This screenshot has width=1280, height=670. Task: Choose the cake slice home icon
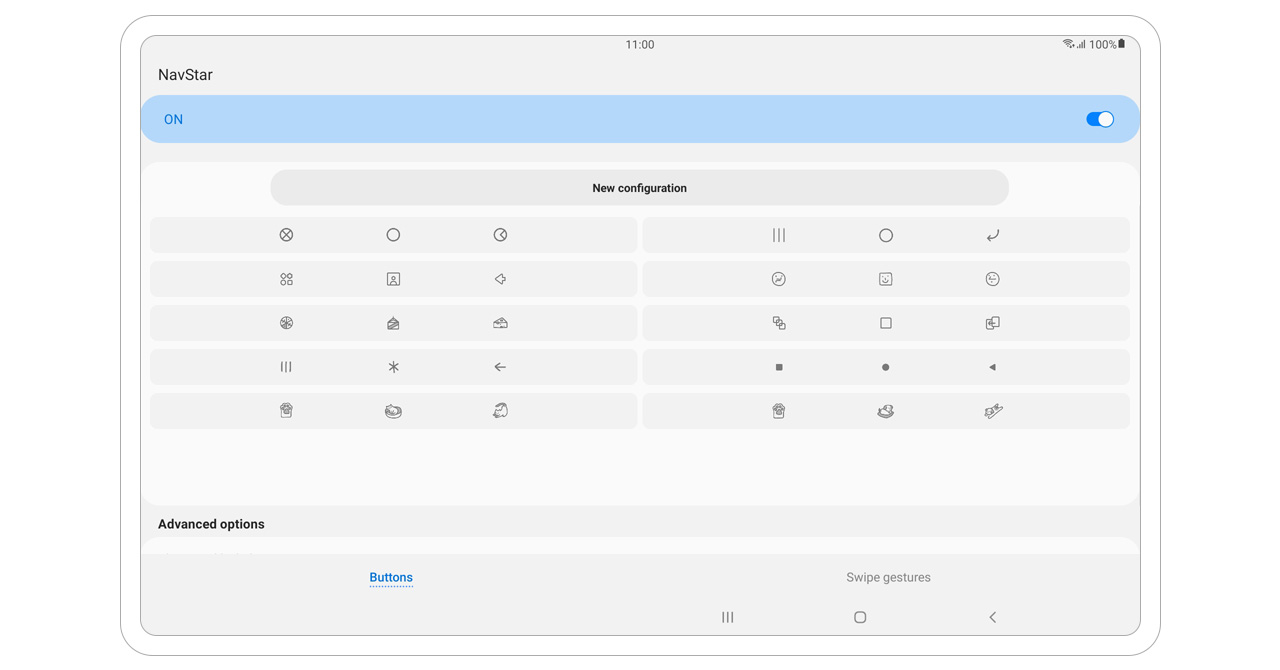(x=393, y=323)
